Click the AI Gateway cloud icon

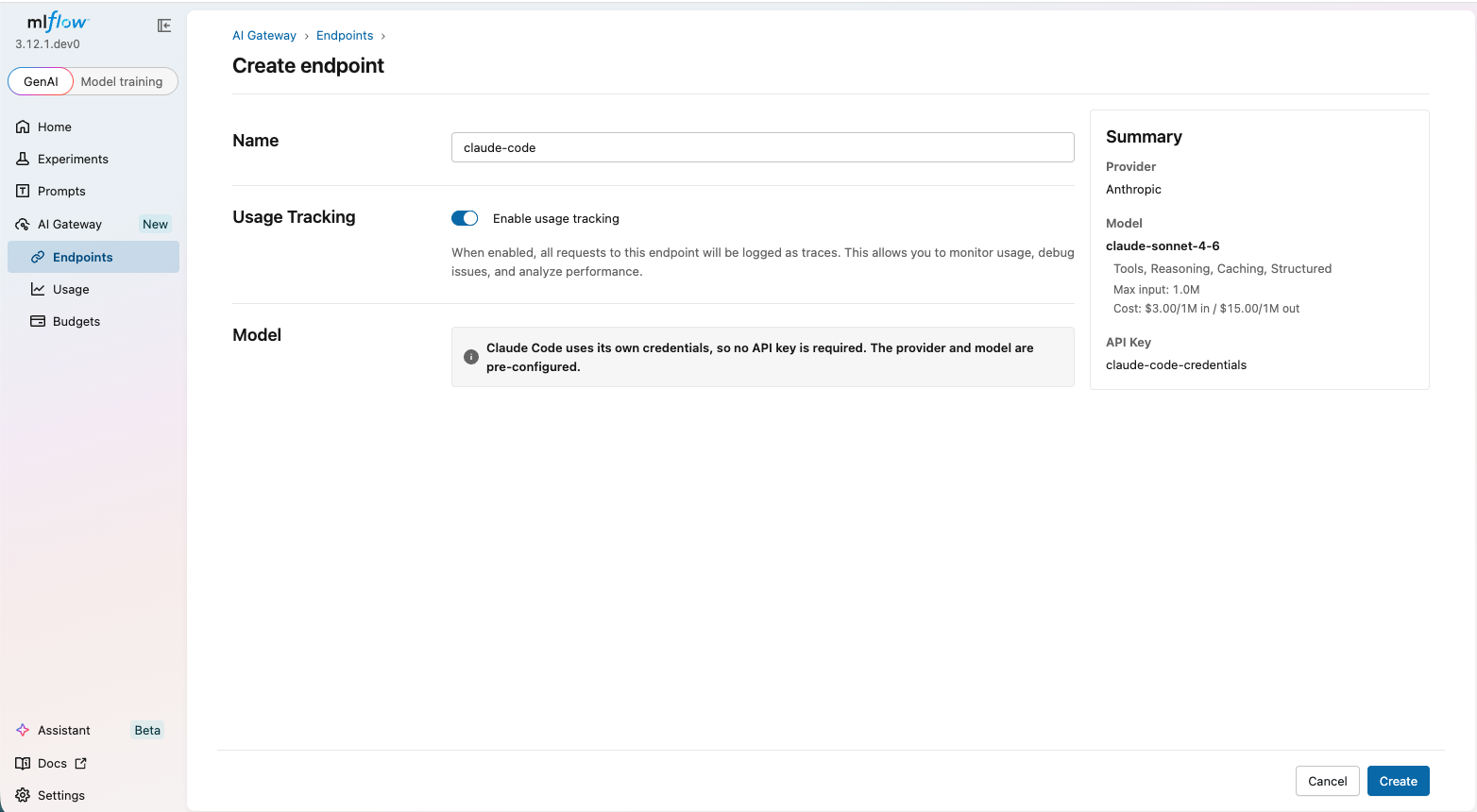[x=23, y=224]
